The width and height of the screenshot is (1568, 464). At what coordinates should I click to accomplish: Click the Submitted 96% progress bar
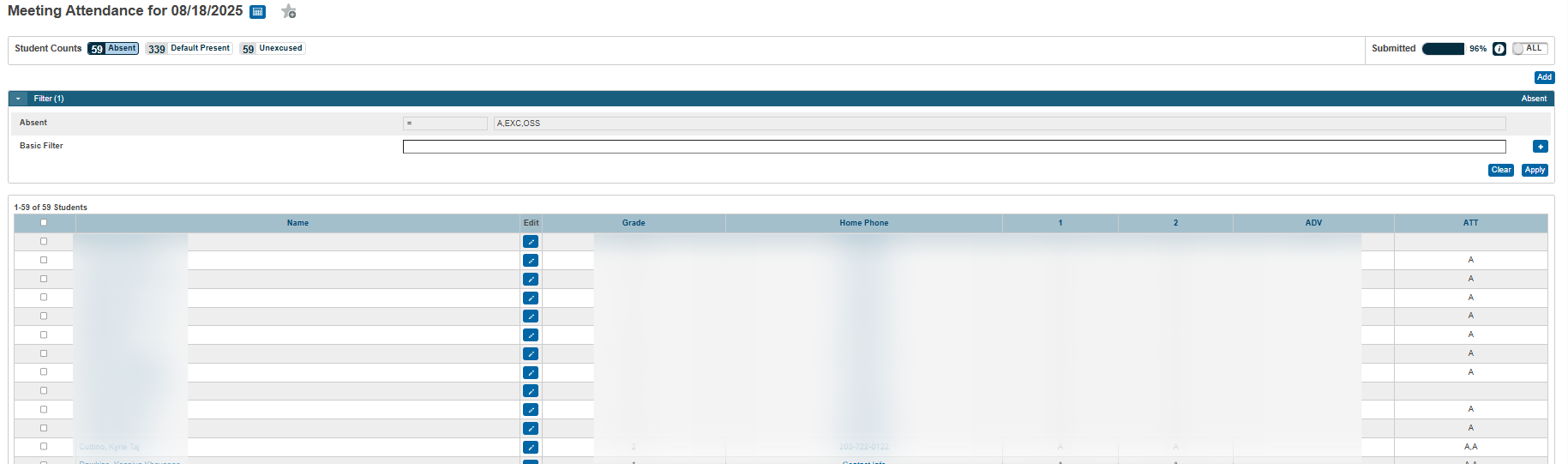point(1443,49)
